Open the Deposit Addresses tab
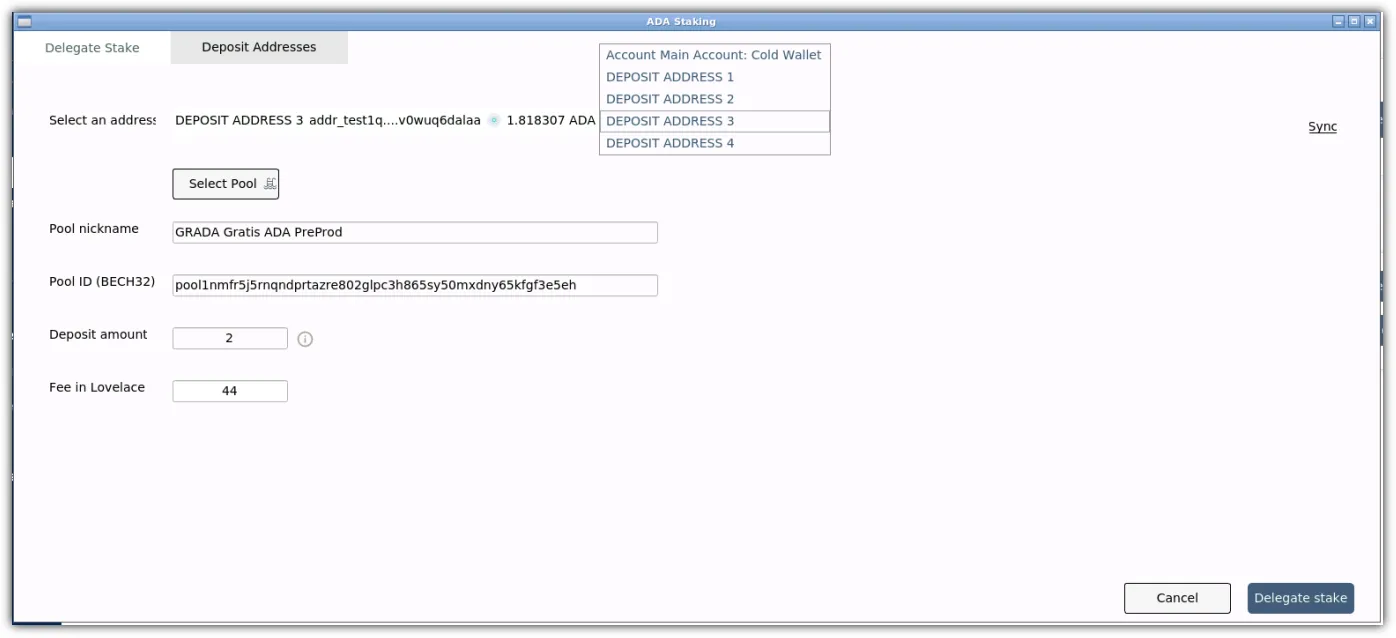The height and width of the screenshot is (638, 1396). pyautogui.click(x=259, y=47)
